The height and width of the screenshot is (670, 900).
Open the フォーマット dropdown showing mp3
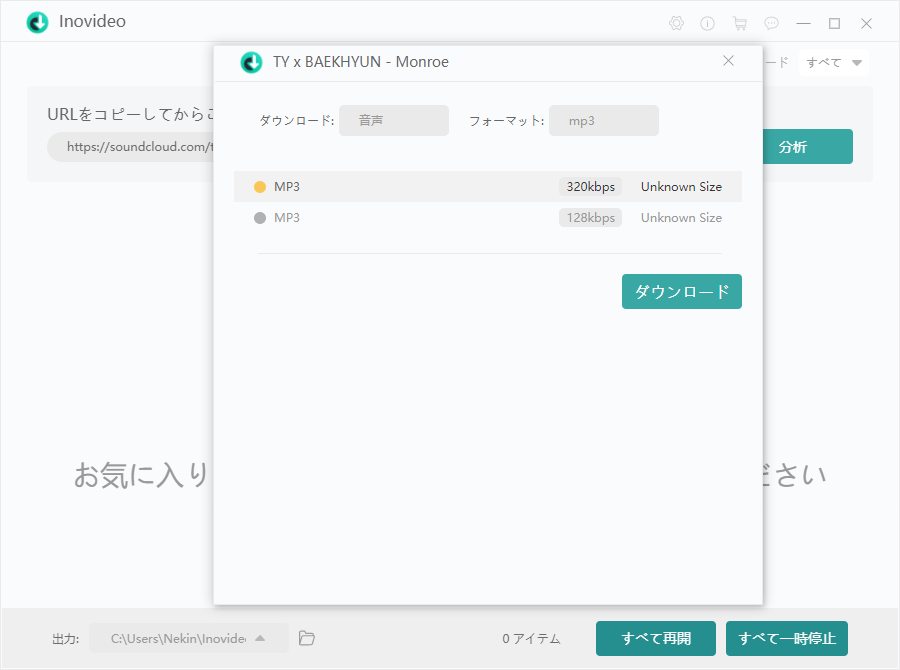(x=604, y=121)
